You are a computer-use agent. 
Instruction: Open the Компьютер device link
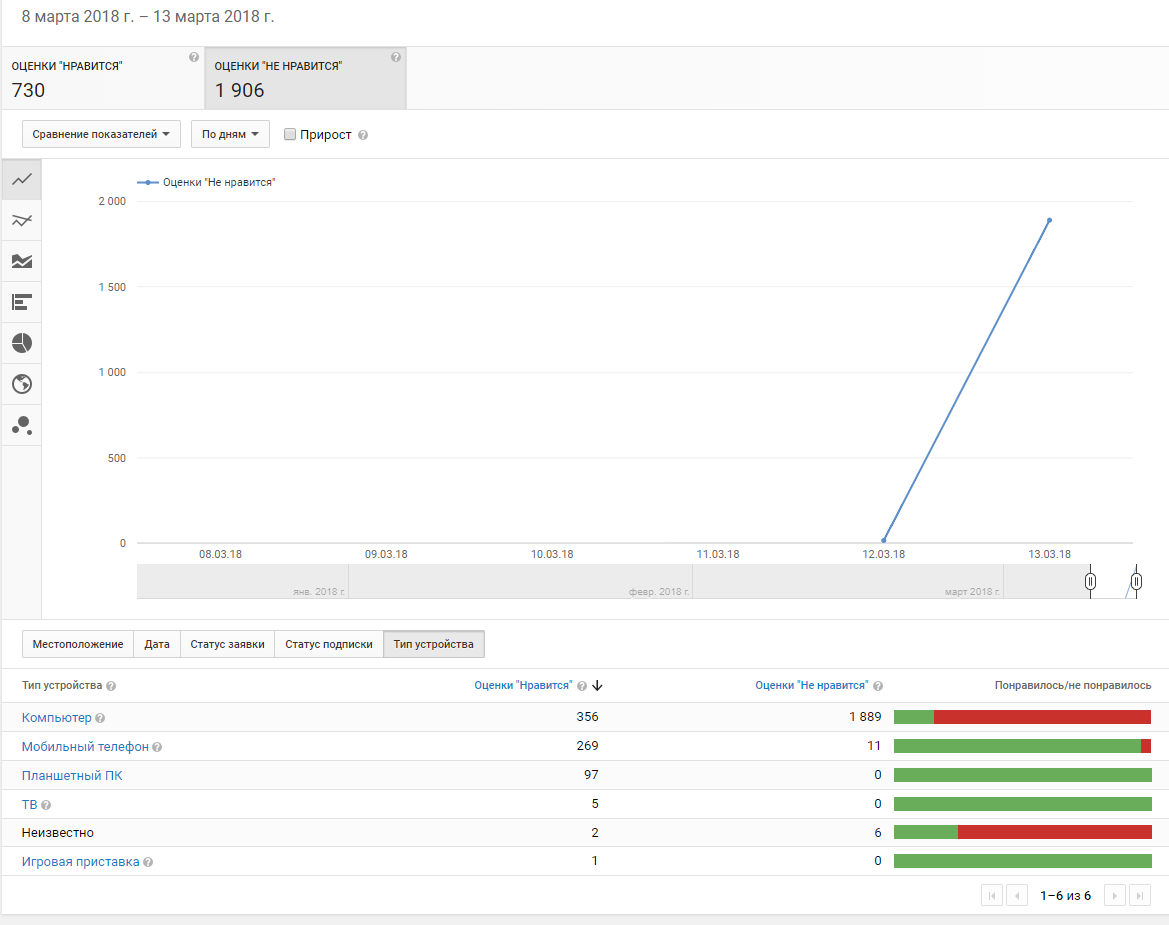point(56,718)
